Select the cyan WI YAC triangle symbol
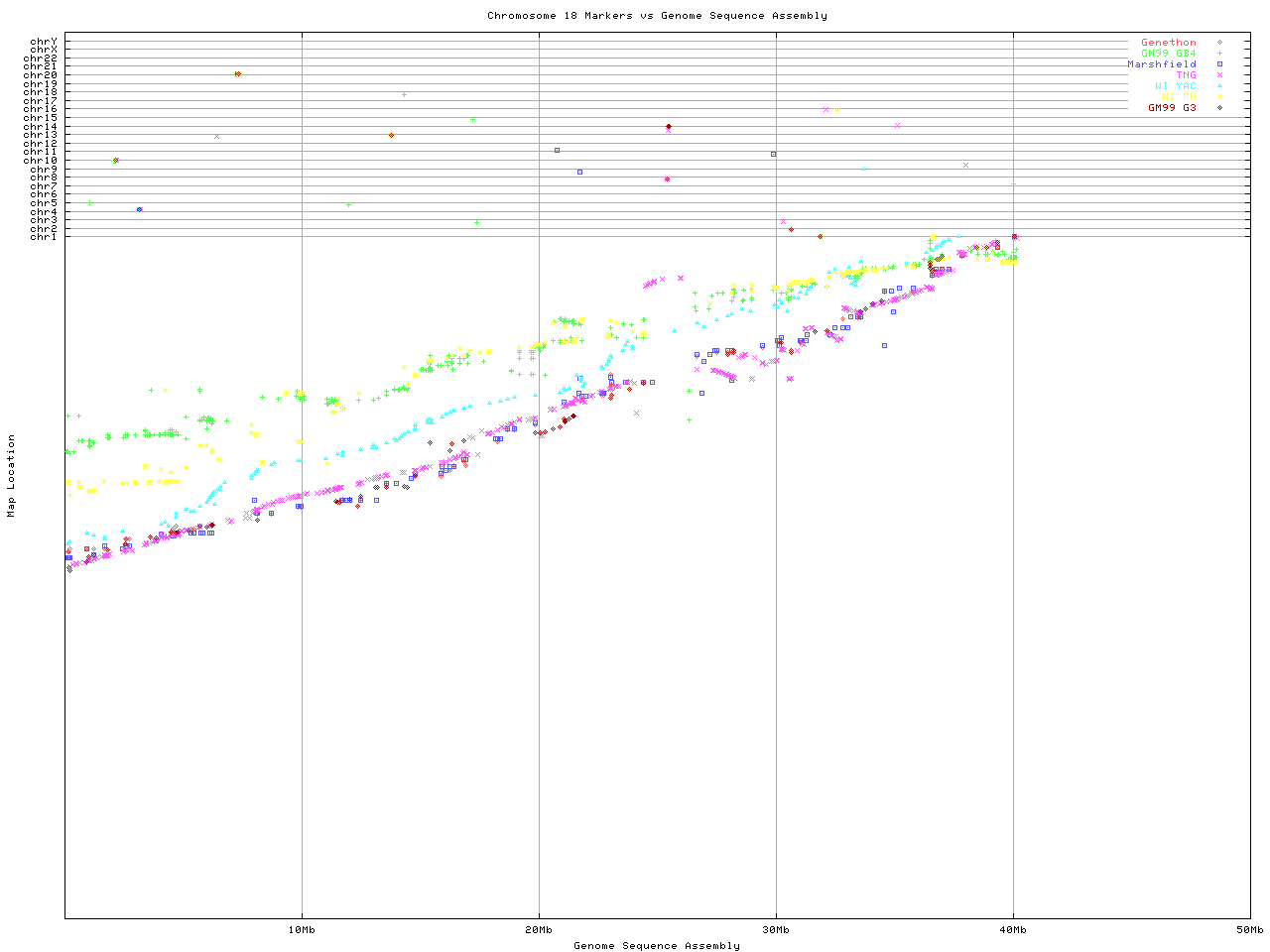 1219,86
